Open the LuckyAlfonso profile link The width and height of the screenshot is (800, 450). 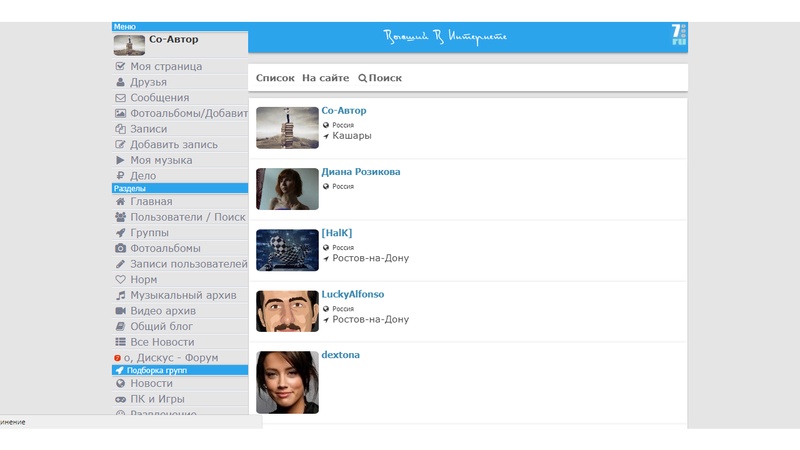point(352,295)
